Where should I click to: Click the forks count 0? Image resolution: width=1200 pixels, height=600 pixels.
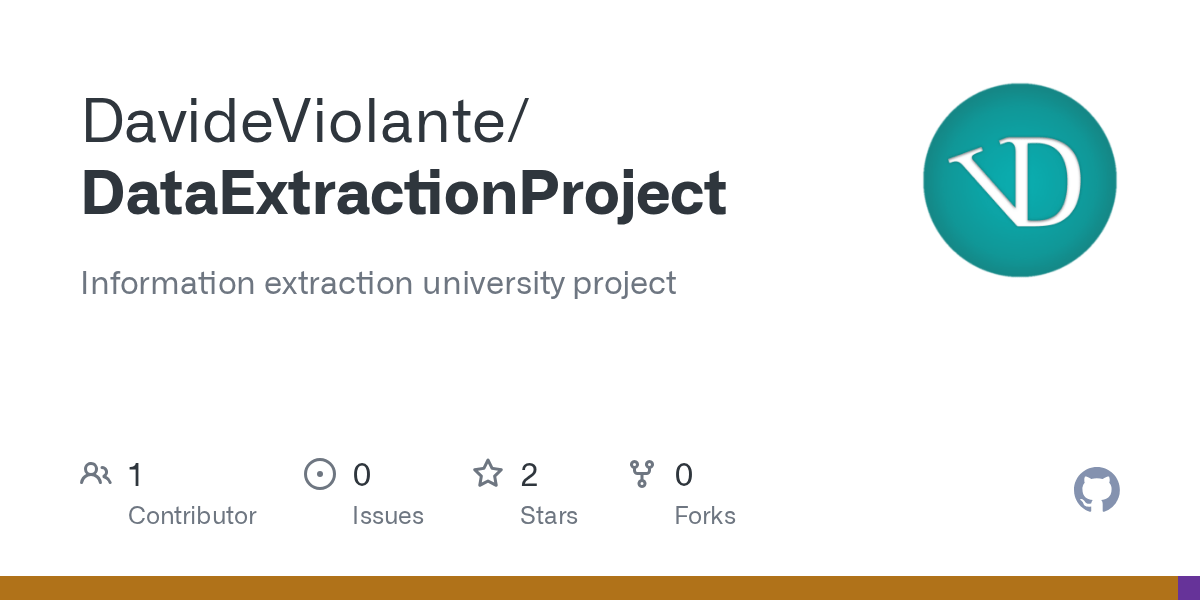coord(683,475)
